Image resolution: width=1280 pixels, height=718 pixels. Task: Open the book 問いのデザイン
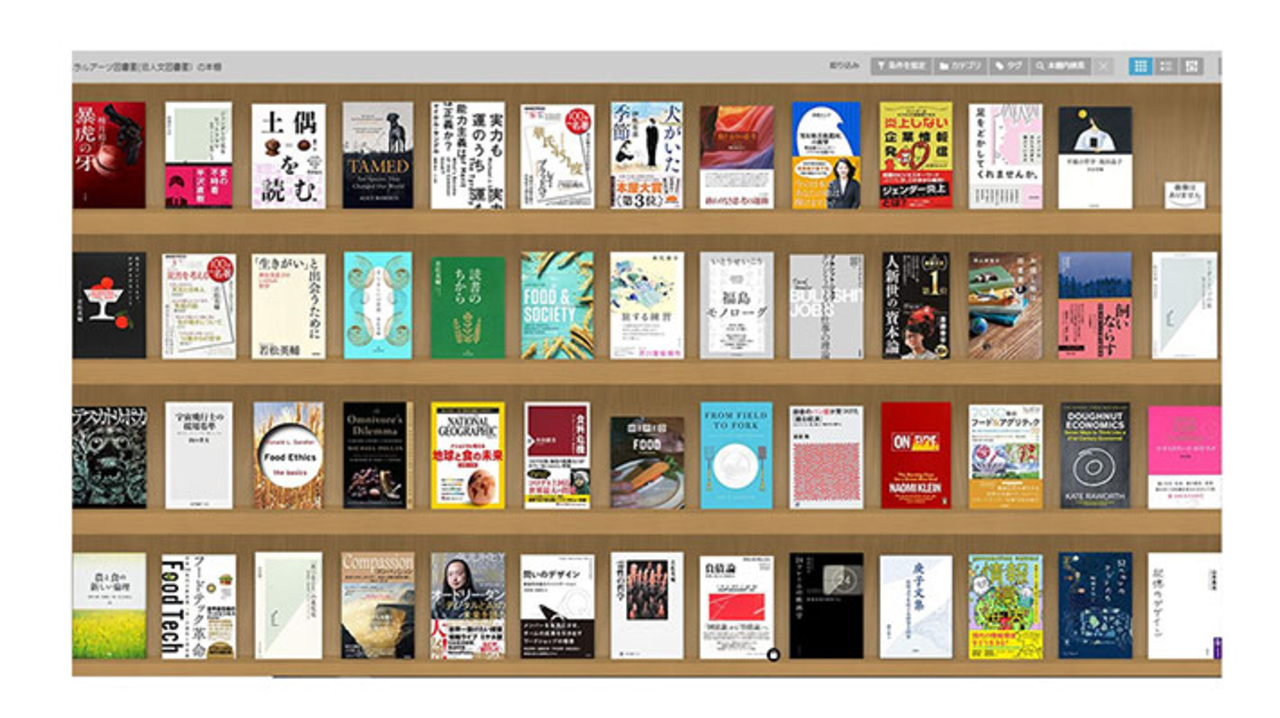tap(557, 606)
